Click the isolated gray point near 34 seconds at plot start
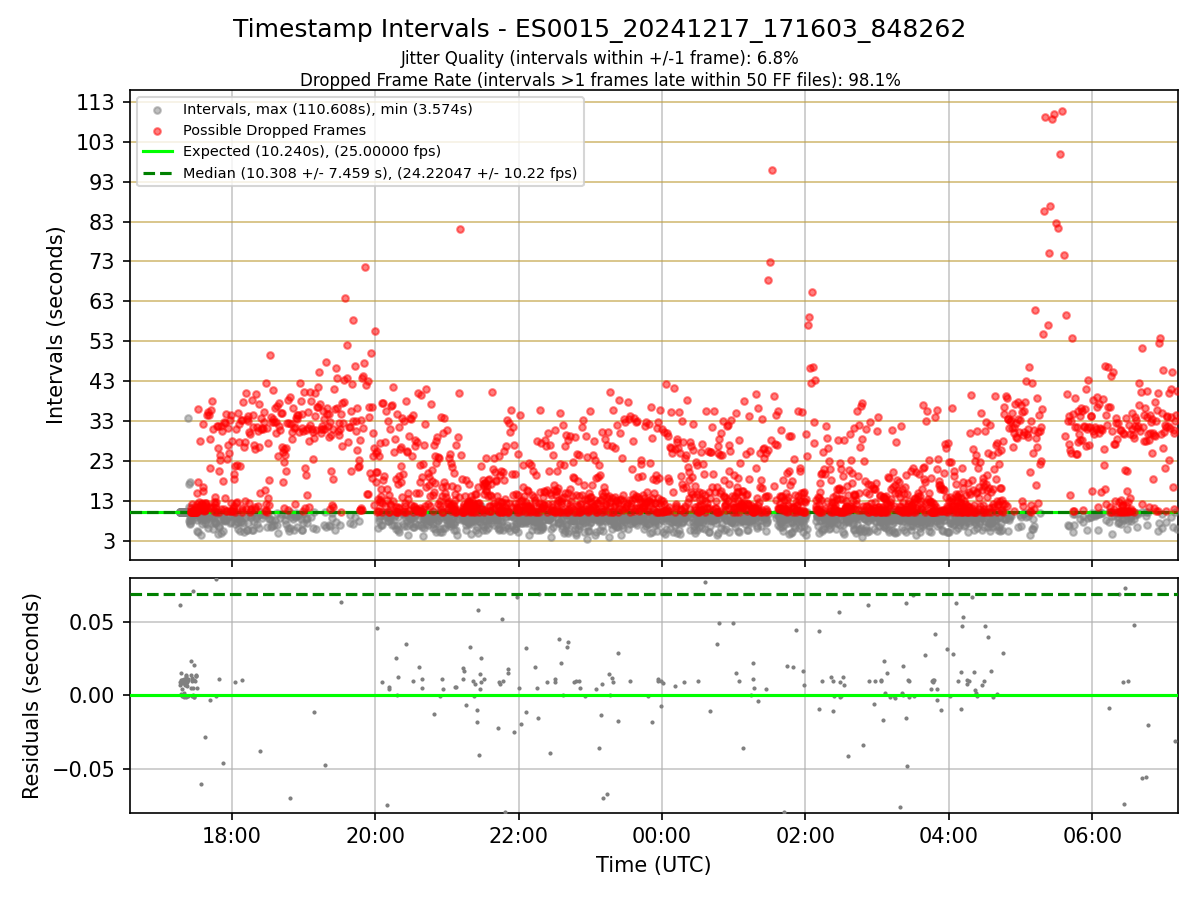 (188, 418)
